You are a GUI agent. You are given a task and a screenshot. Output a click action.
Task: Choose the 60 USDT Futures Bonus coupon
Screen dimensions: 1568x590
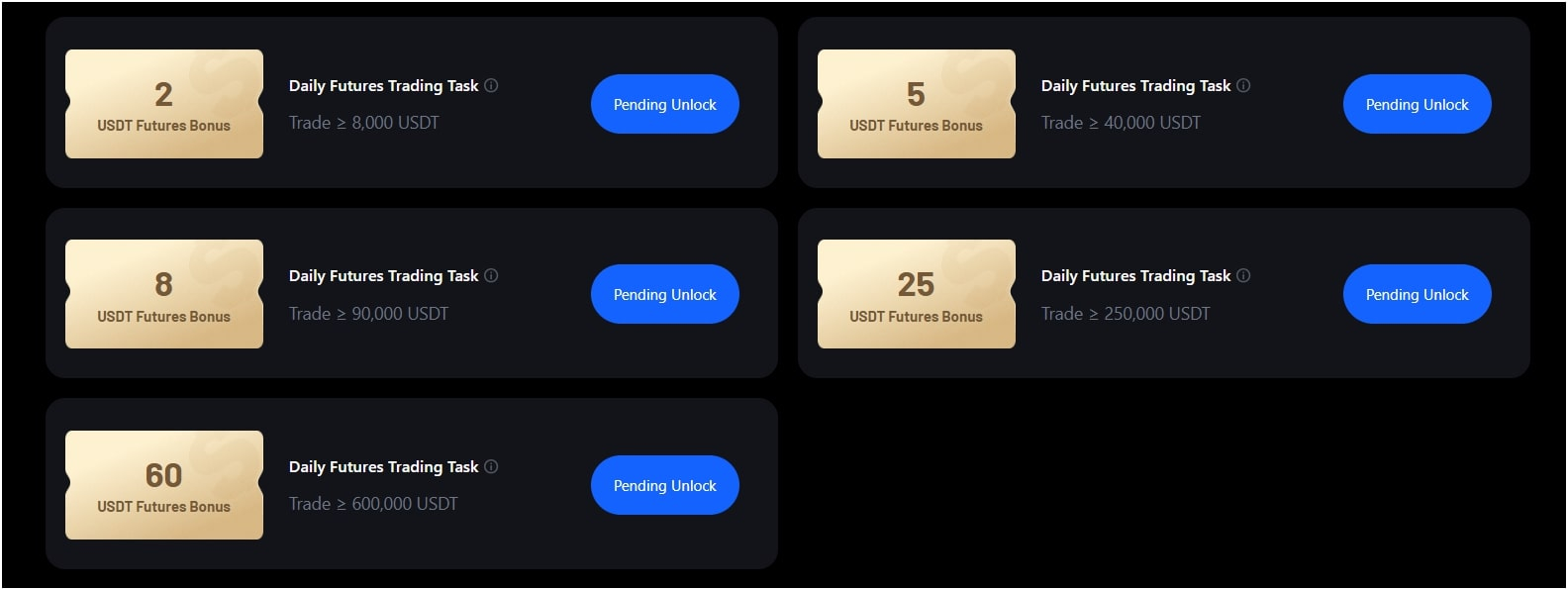click(164, 485)
